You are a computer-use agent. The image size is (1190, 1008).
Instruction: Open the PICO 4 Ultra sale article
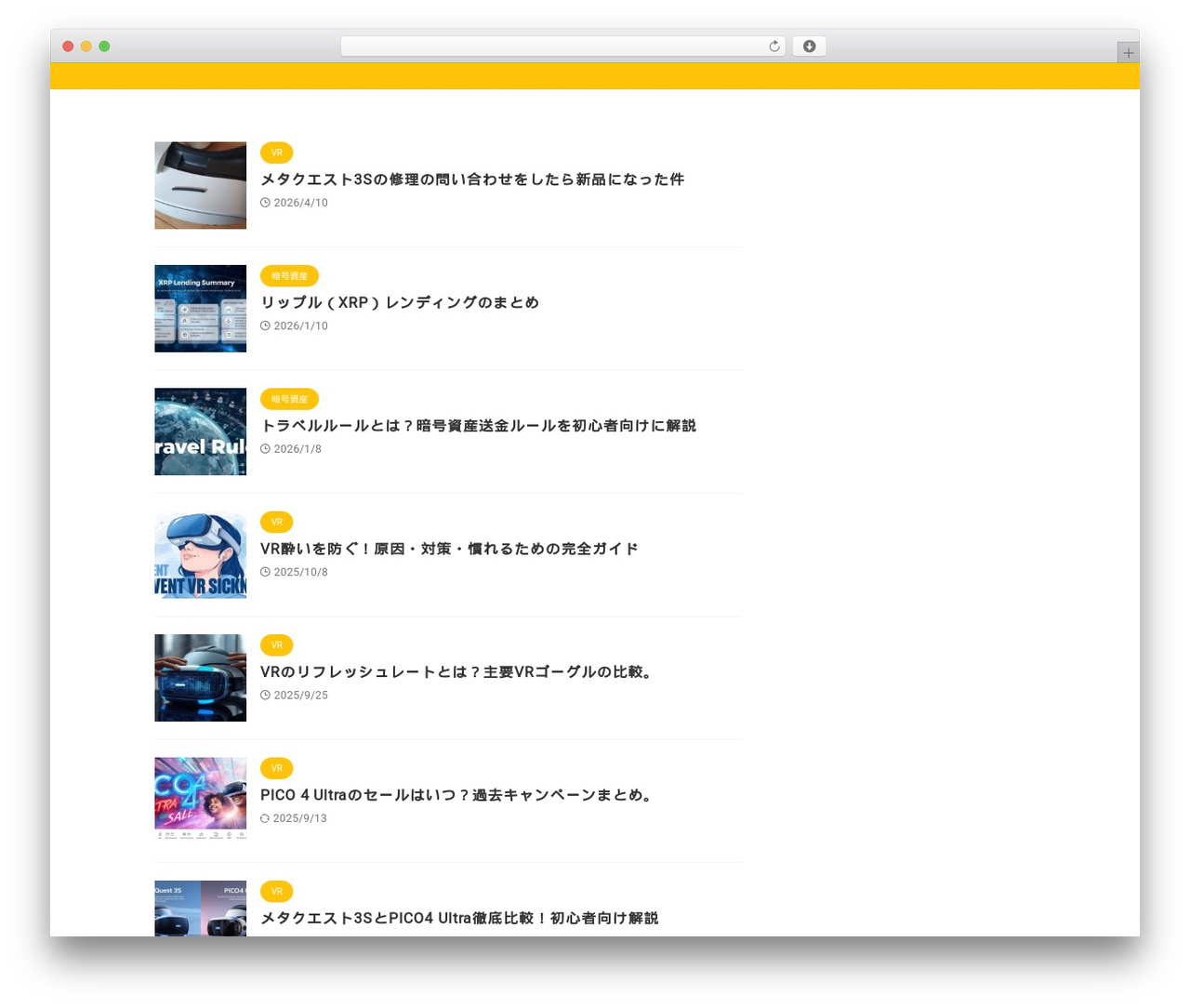[x=457, y=795]
